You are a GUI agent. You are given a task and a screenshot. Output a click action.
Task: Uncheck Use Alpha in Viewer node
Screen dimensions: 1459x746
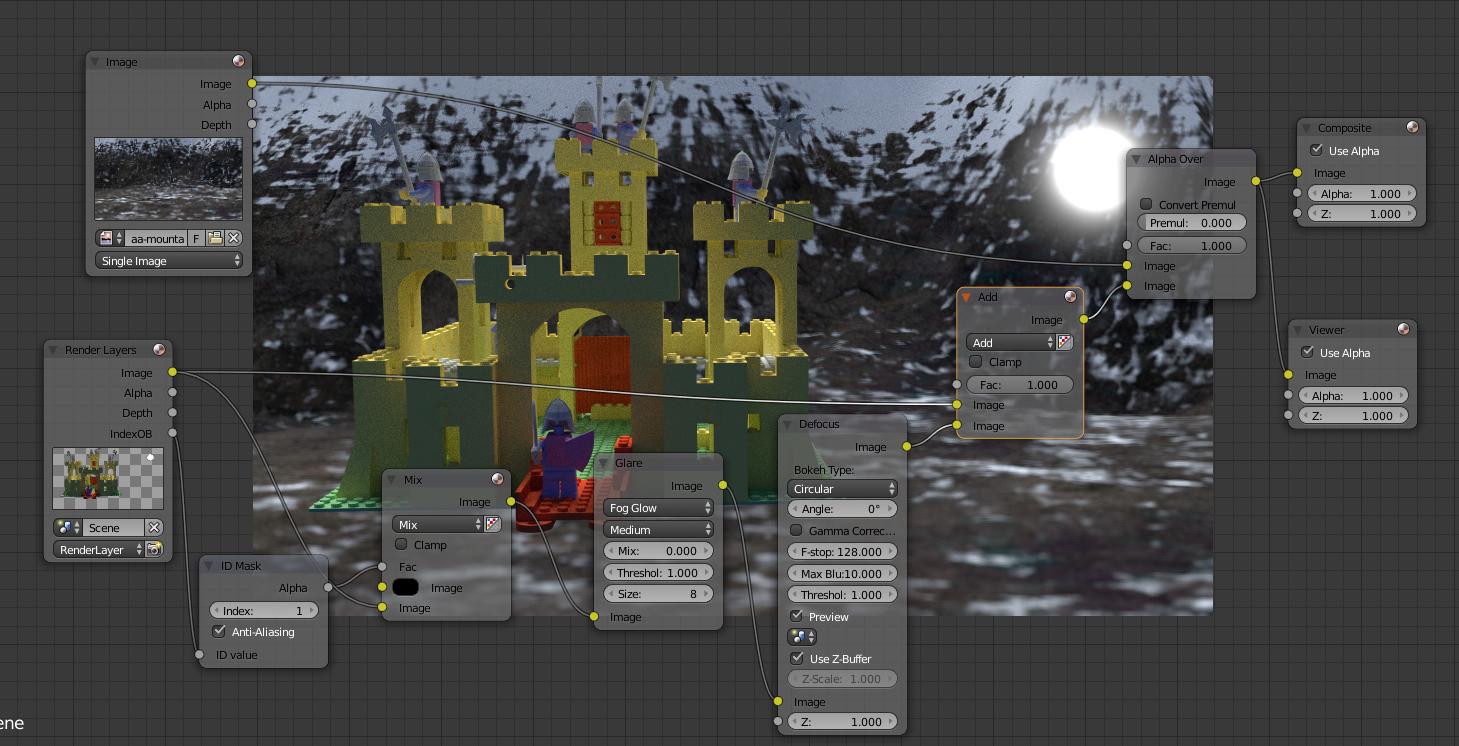click(x=1307, y=353)
